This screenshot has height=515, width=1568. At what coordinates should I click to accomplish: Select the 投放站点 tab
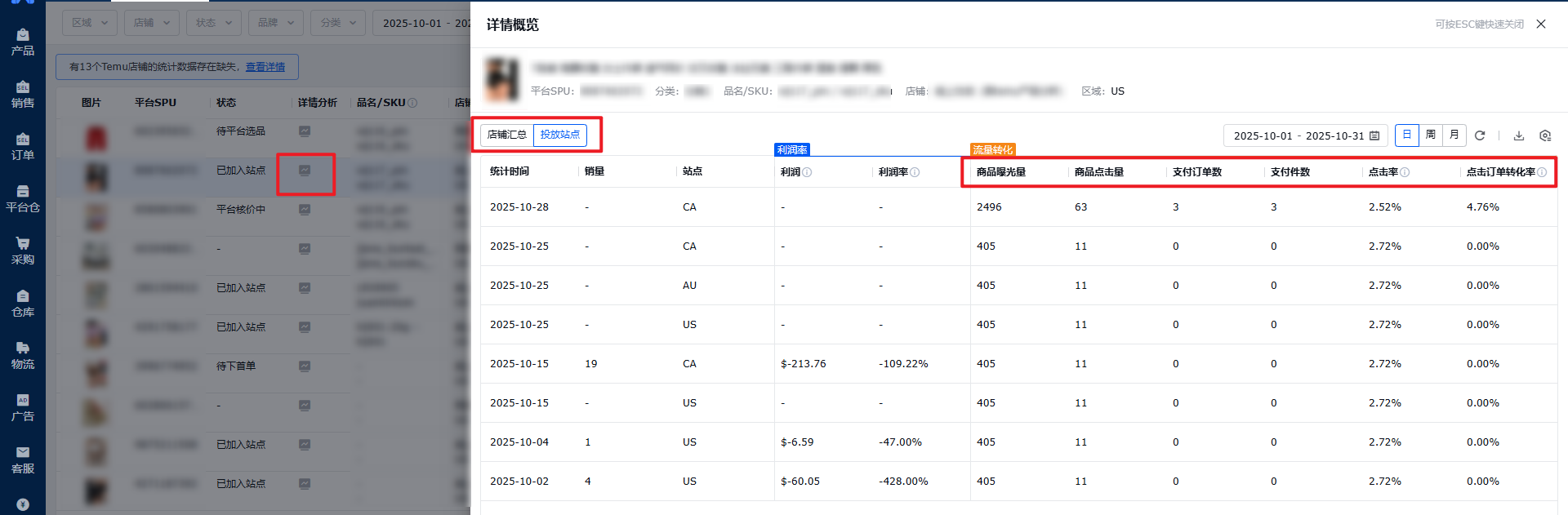click(560, 135)
